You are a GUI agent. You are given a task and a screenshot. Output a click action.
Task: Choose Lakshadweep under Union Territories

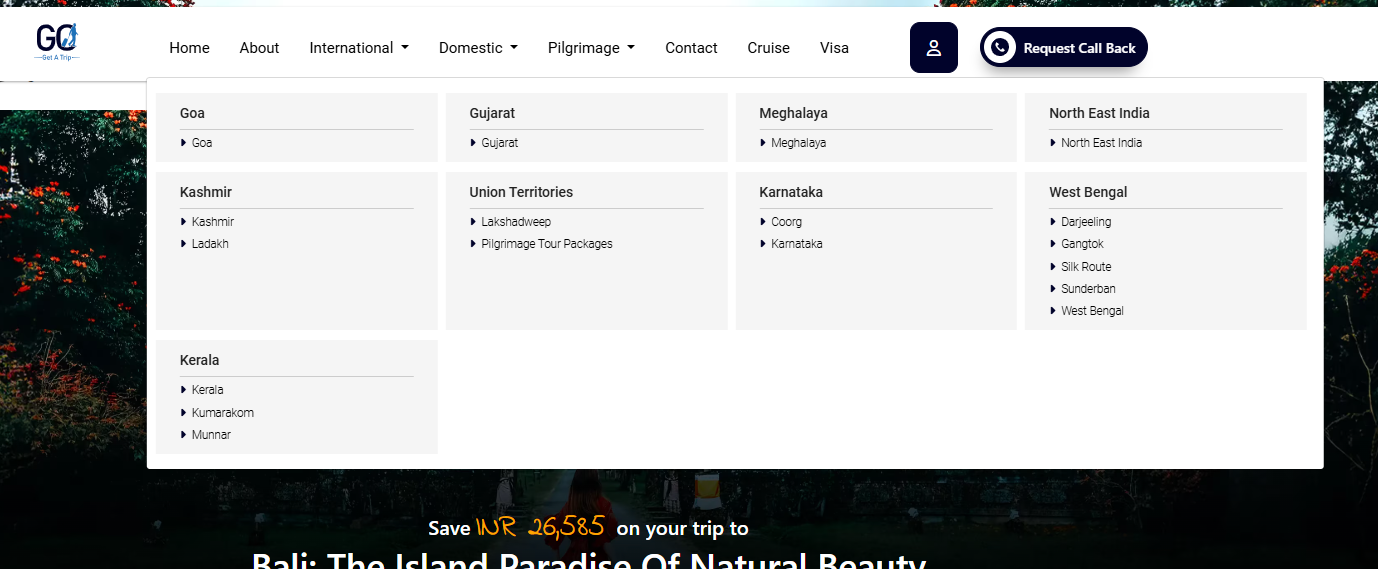coord(516,222)
